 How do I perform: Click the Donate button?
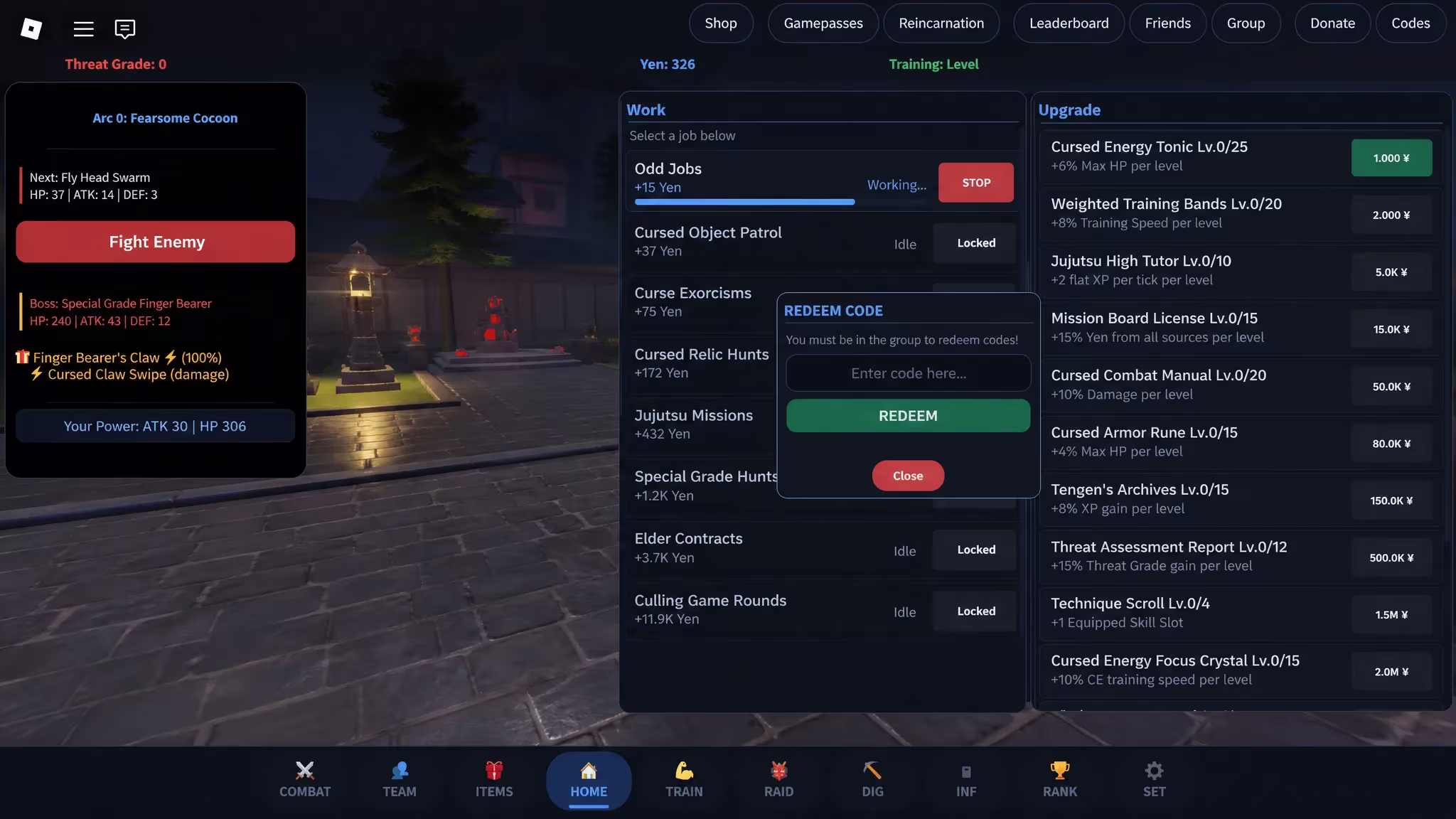[x=1332, y=23]
